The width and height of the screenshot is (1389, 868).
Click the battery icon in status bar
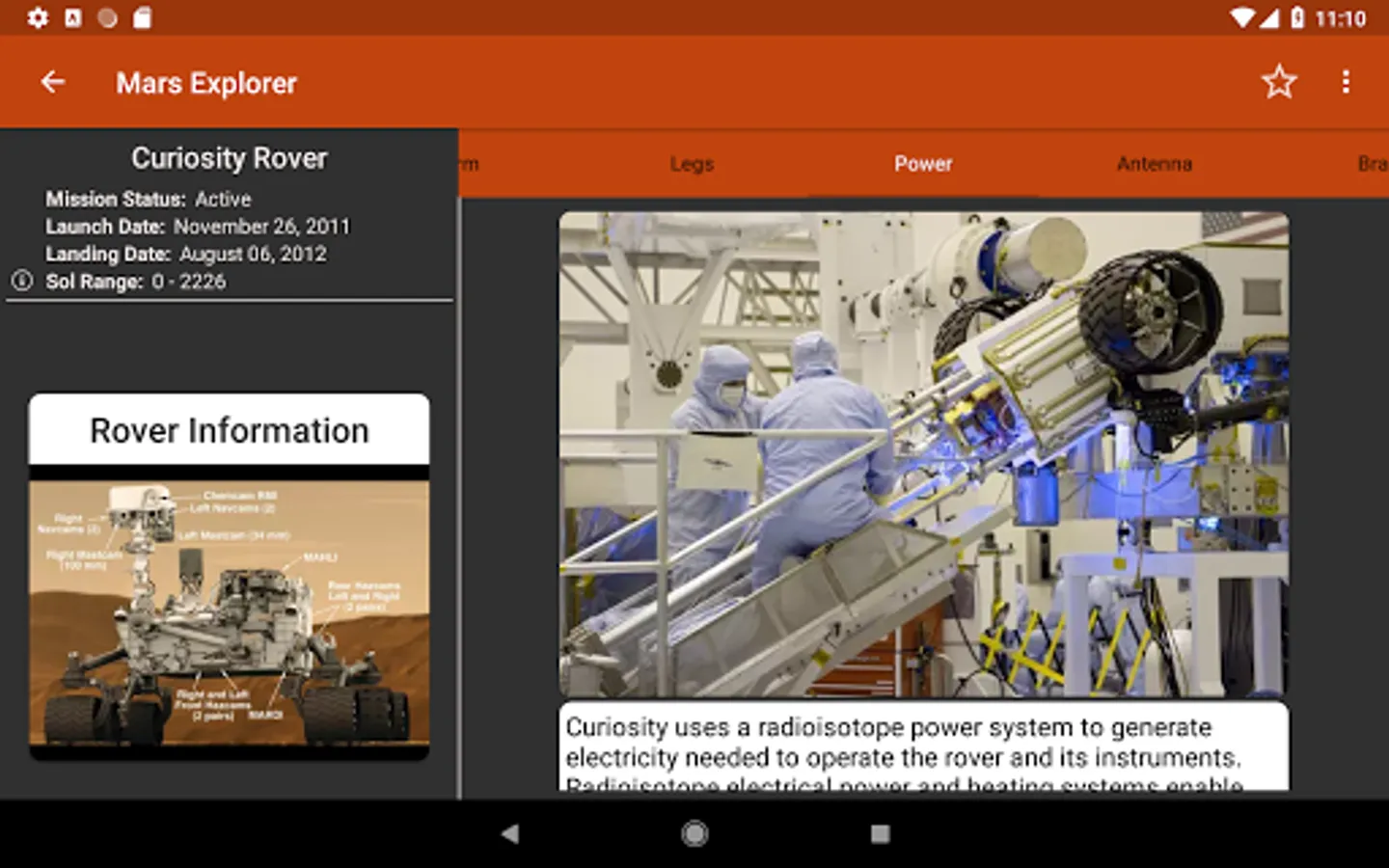tap(1297, 17)
